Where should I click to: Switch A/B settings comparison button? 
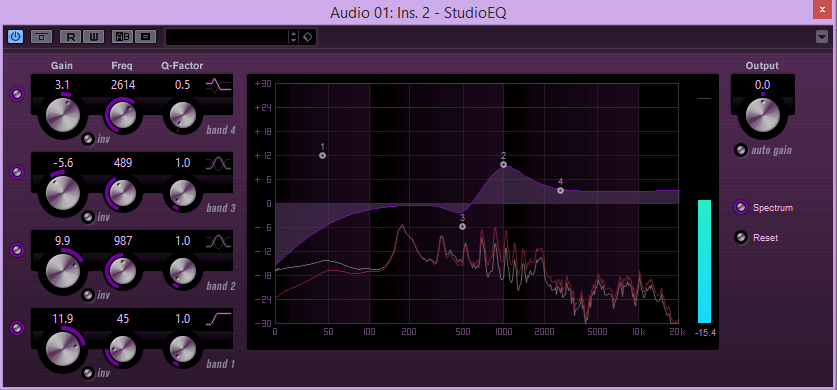coord(122,37)
